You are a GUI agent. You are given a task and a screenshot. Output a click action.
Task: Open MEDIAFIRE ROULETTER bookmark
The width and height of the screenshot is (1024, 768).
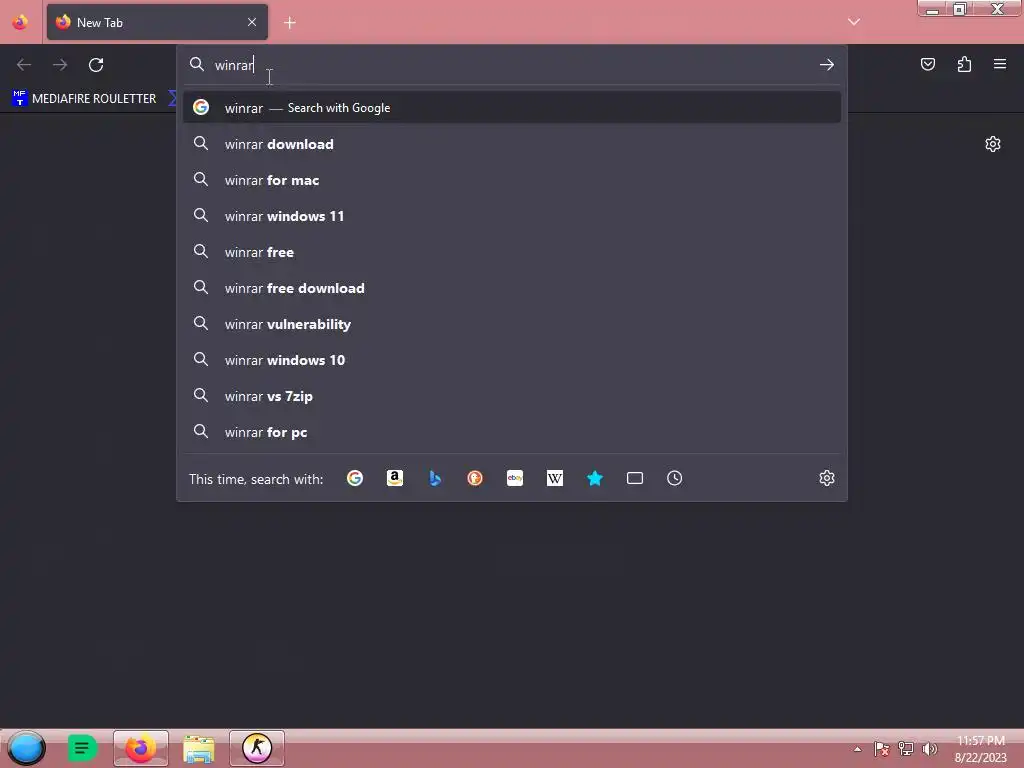point(84,99)
